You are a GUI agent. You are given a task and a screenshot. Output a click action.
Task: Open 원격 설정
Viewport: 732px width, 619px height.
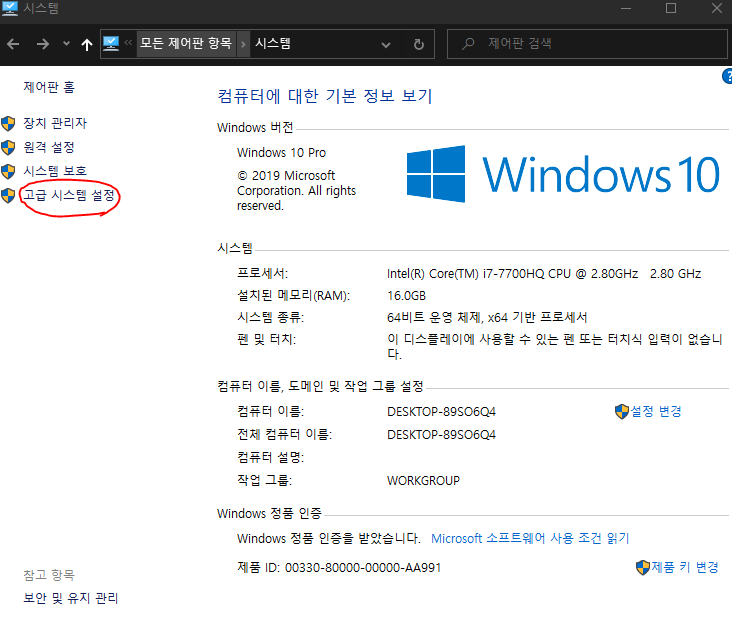49,148
